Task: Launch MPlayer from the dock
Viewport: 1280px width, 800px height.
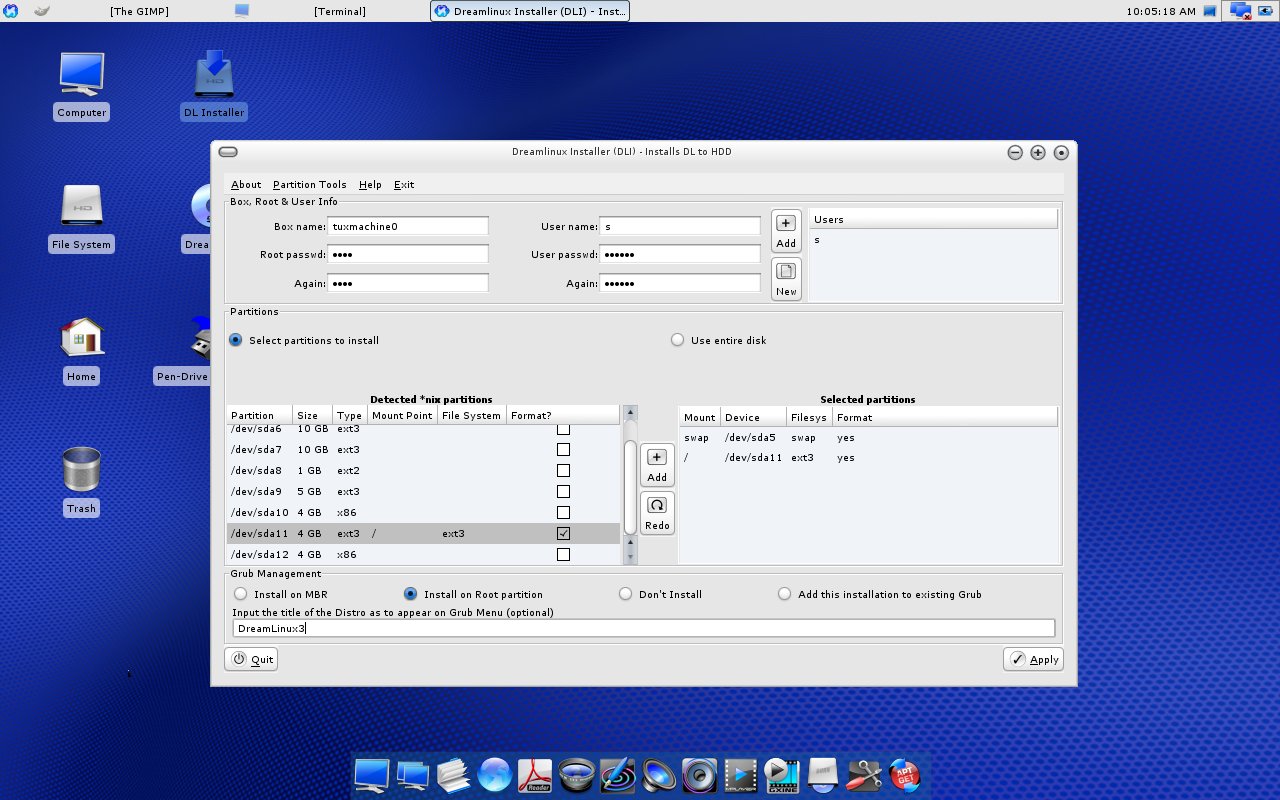Action: pyautogui.click(x=741, y=775)
